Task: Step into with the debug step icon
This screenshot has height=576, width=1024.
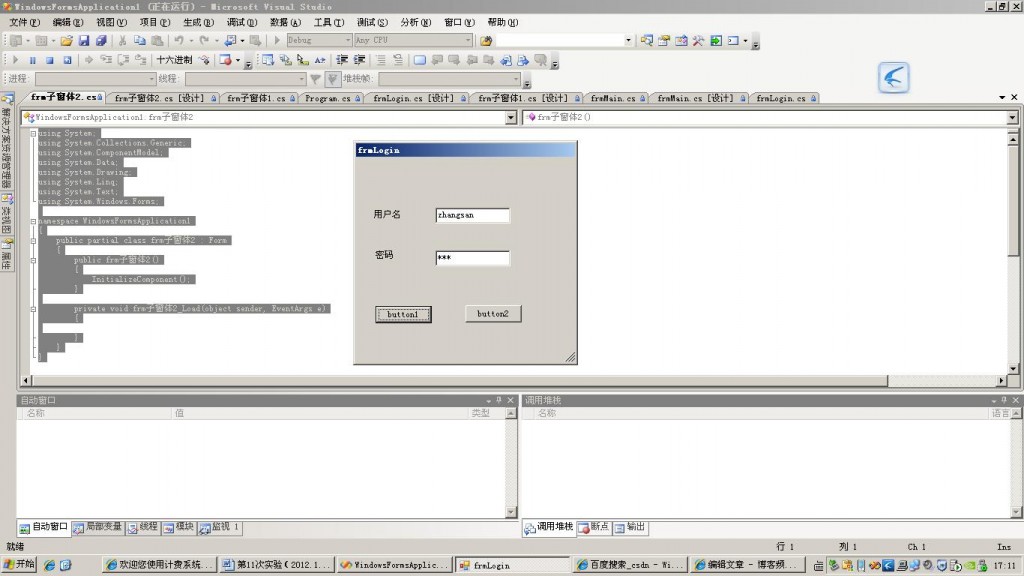Action: [x=106, y=60]
